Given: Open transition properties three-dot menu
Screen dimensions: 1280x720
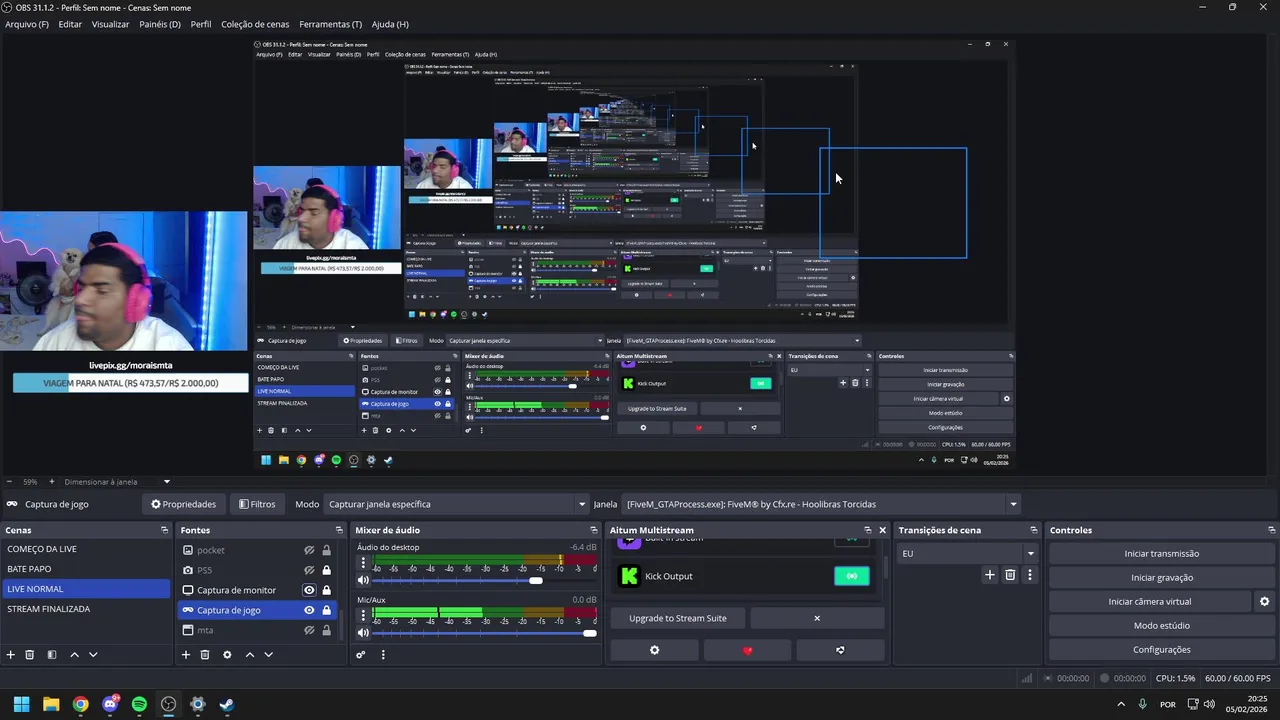Looking at the screenshot, I should click(x=1030, y=575).
